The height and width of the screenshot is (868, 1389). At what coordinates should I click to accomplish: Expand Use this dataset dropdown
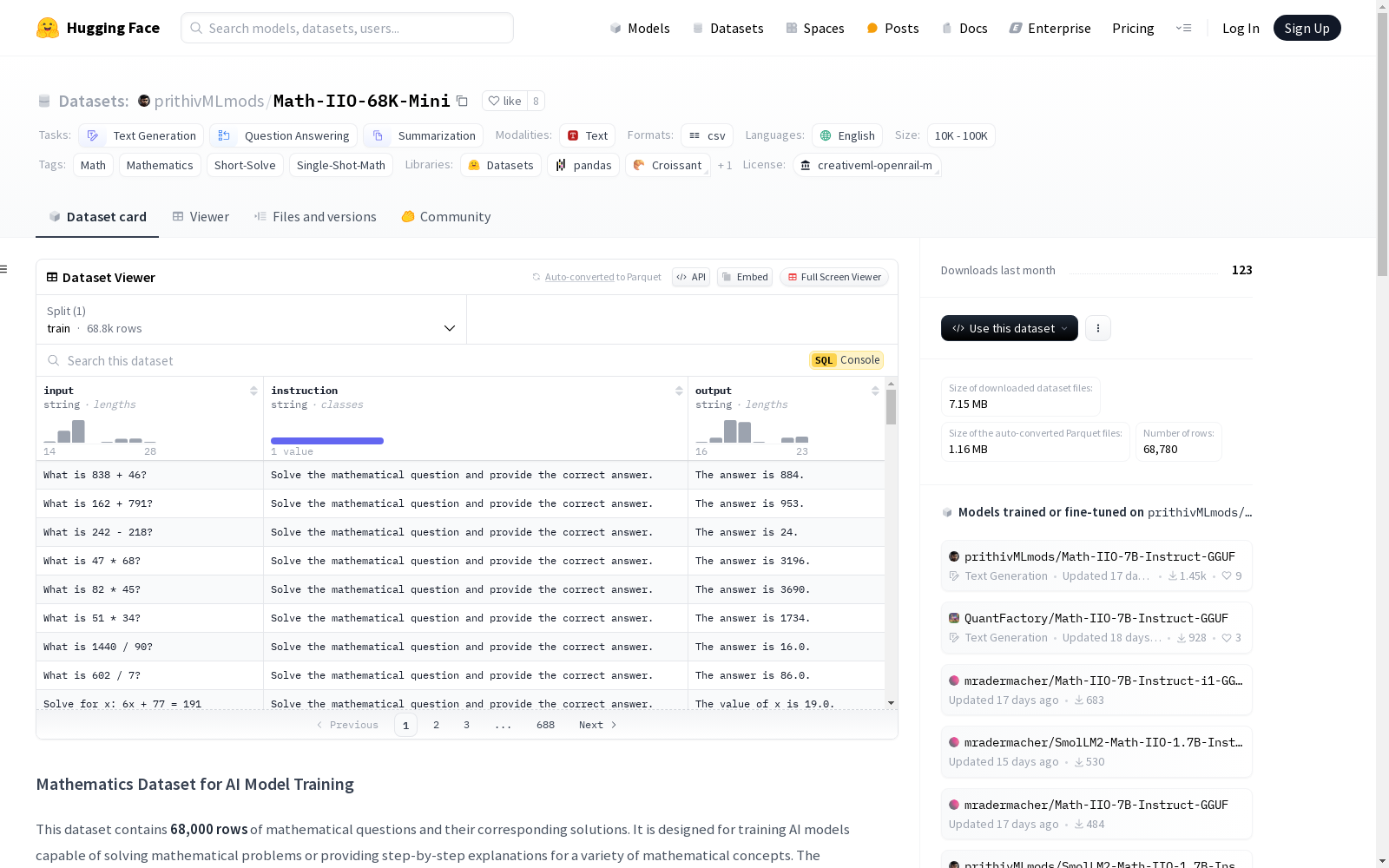[1010, 328]
